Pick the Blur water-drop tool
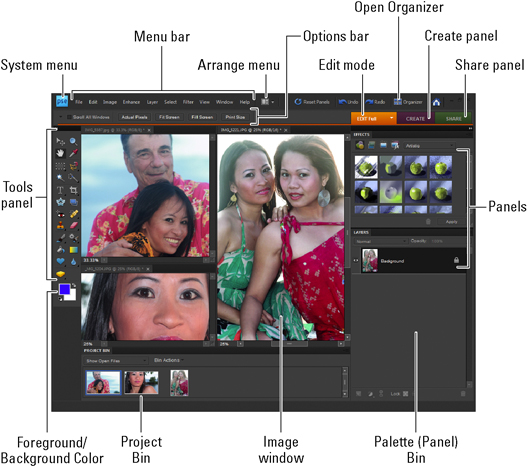This screenshot has width=527, height=467. [73, 261]
